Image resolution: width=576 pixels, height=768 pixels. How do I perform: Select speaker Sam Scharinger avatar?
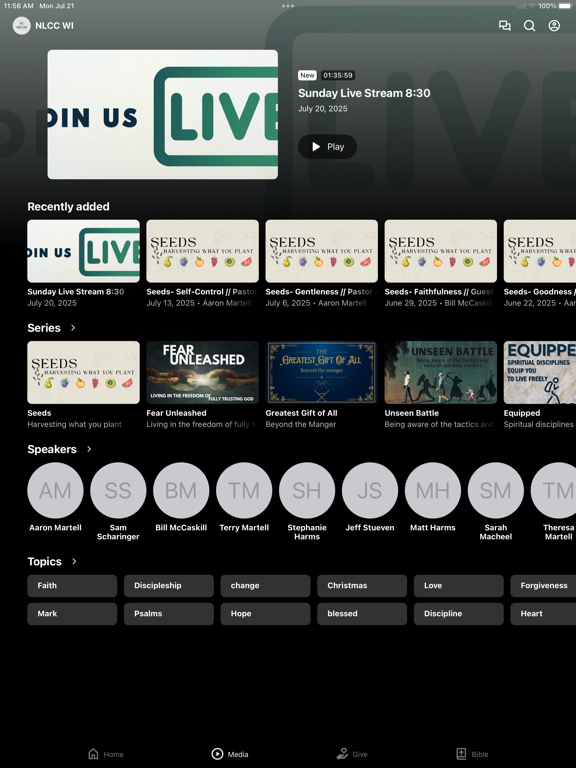118,490
